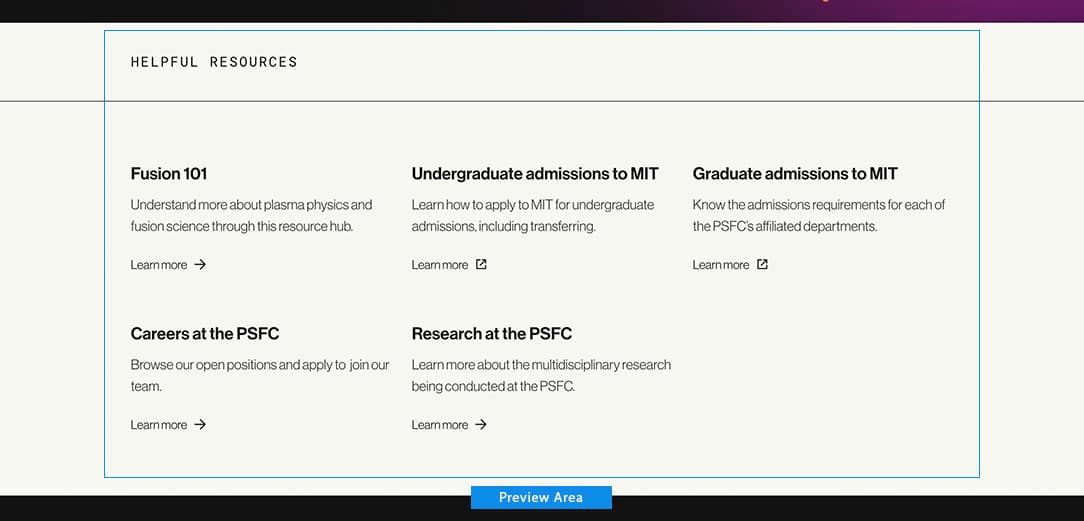Viewport: 1084px width, 521px height.
Task: Click the external-link icon under Undergraduate admissions
Action: [x=481, y=264]
